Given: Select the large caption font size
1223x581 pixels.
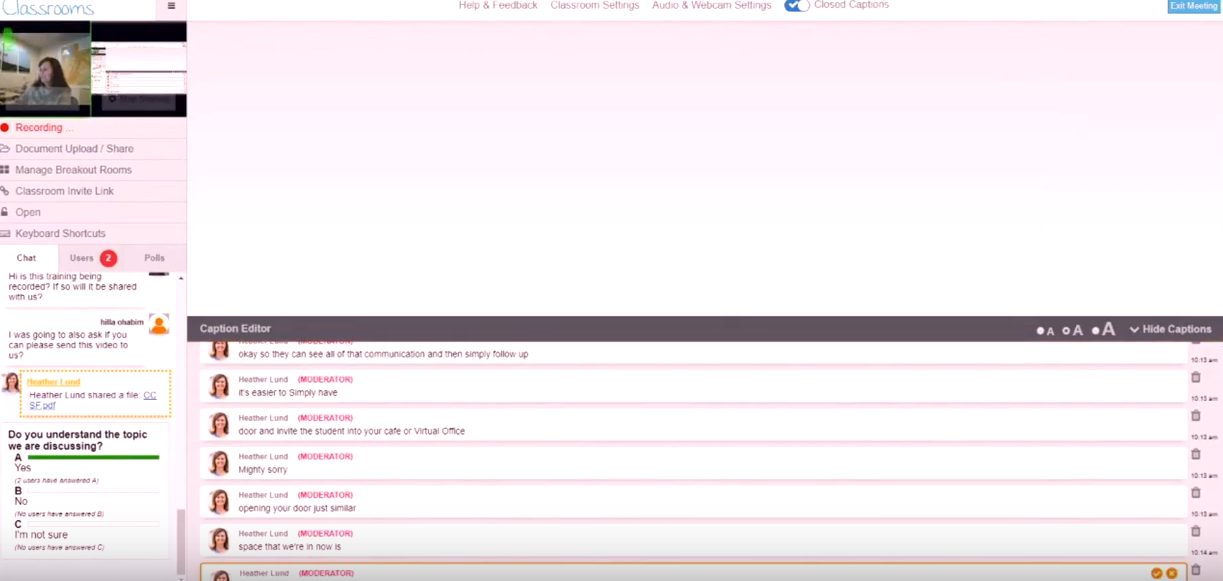Looking at the screenshot, I should coord(1104,329).
